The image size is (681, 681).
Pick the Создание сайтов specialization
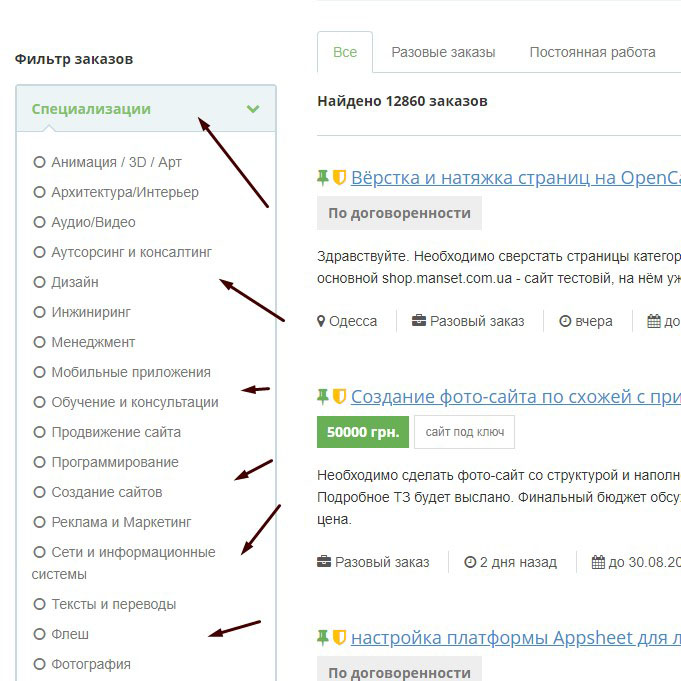point(40,492)
